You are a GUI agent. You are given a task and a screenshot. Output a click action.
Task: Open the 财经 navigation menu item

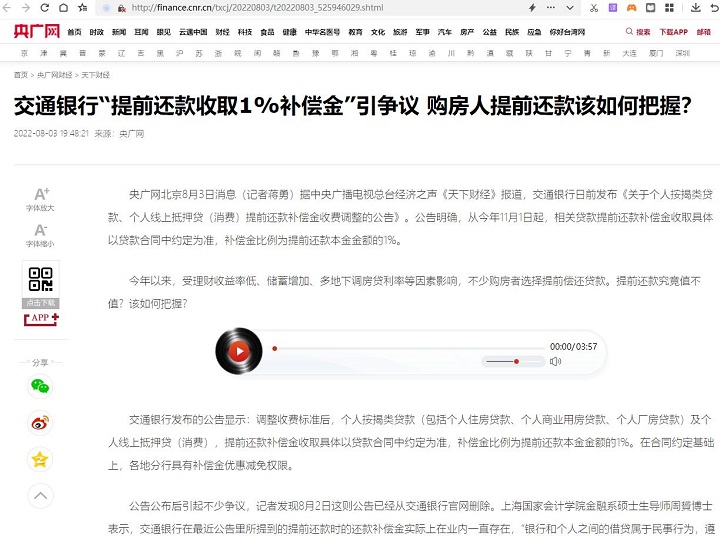[222, 32]
